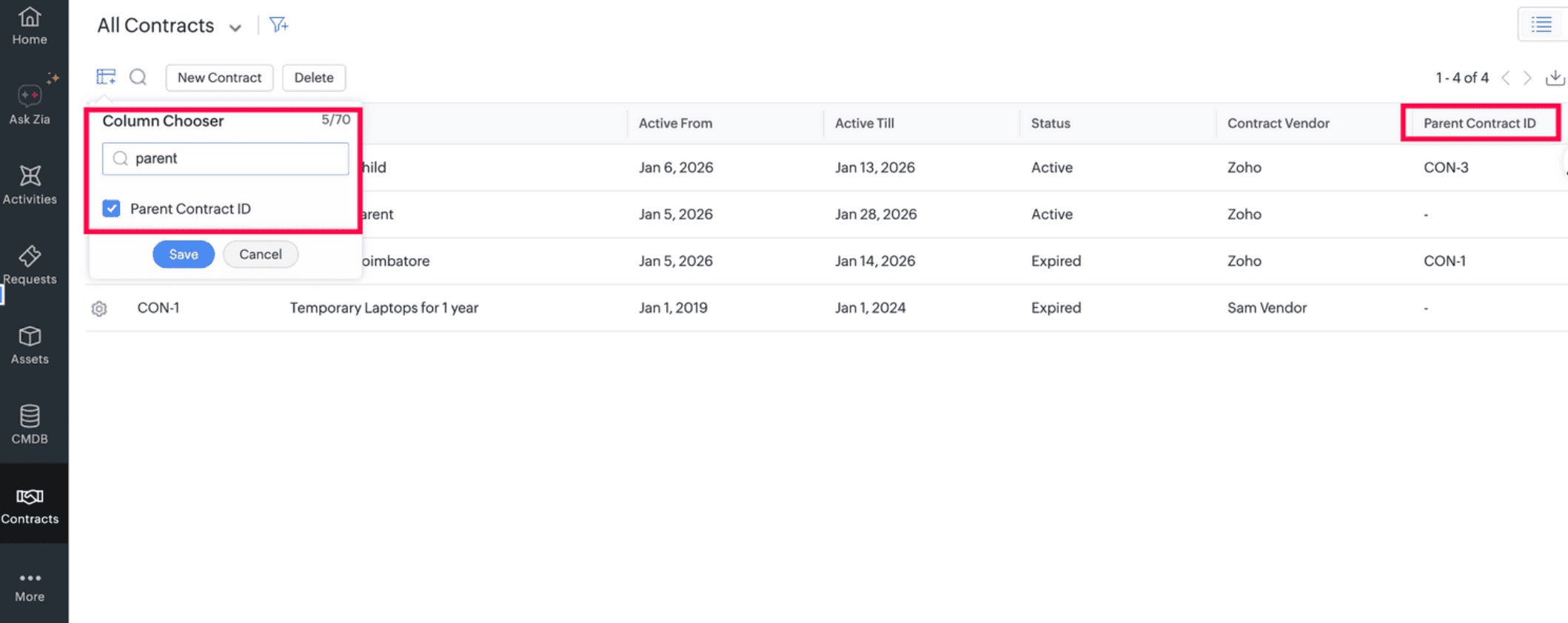Image resolution: width=1568 pixels, height=623 pixels.
Task: Click the search magnifier icon in toolbar
Action: (x=138, y=77)
